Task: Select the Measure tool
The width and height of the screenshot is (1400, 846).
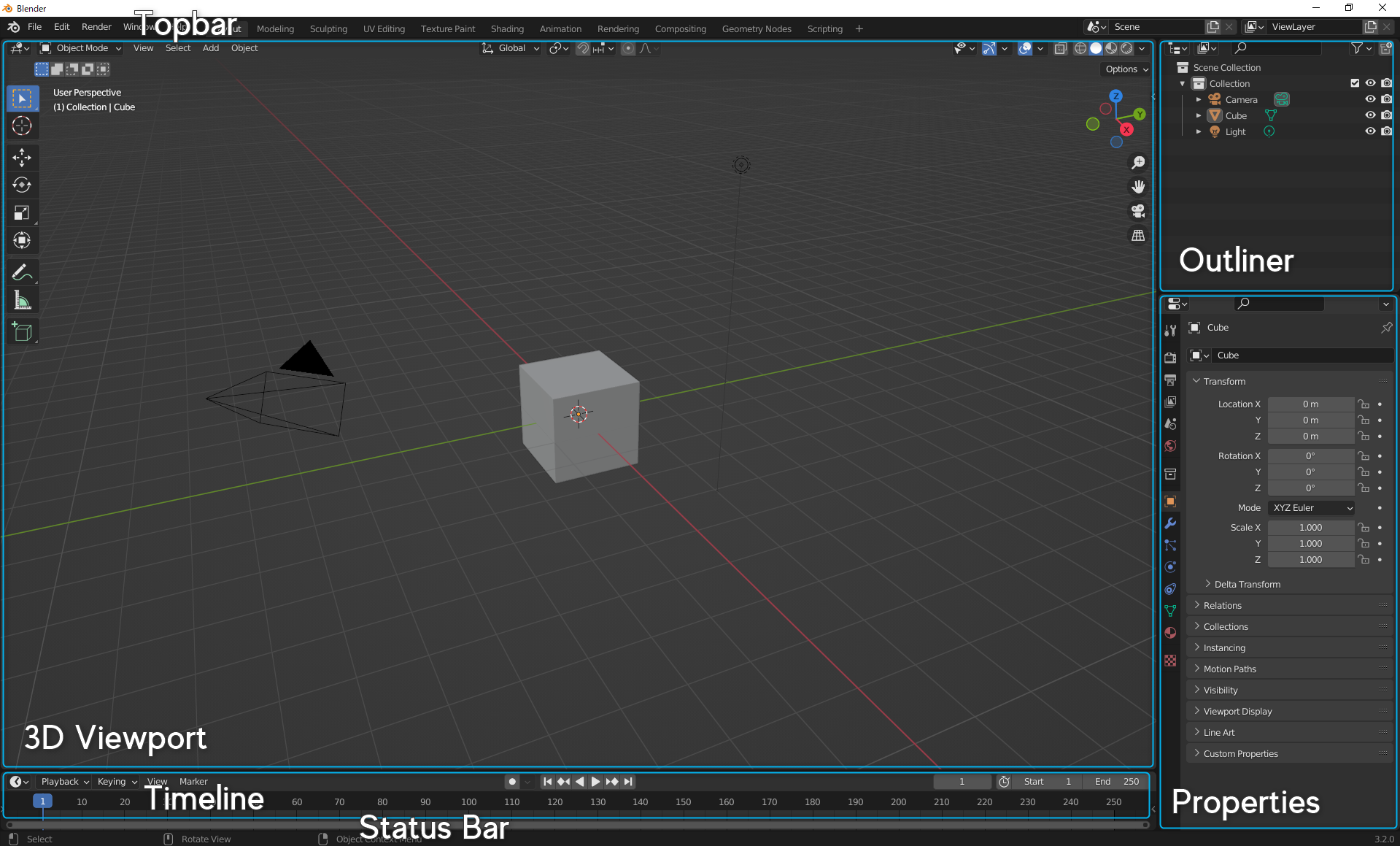Action: click(22, 301)
